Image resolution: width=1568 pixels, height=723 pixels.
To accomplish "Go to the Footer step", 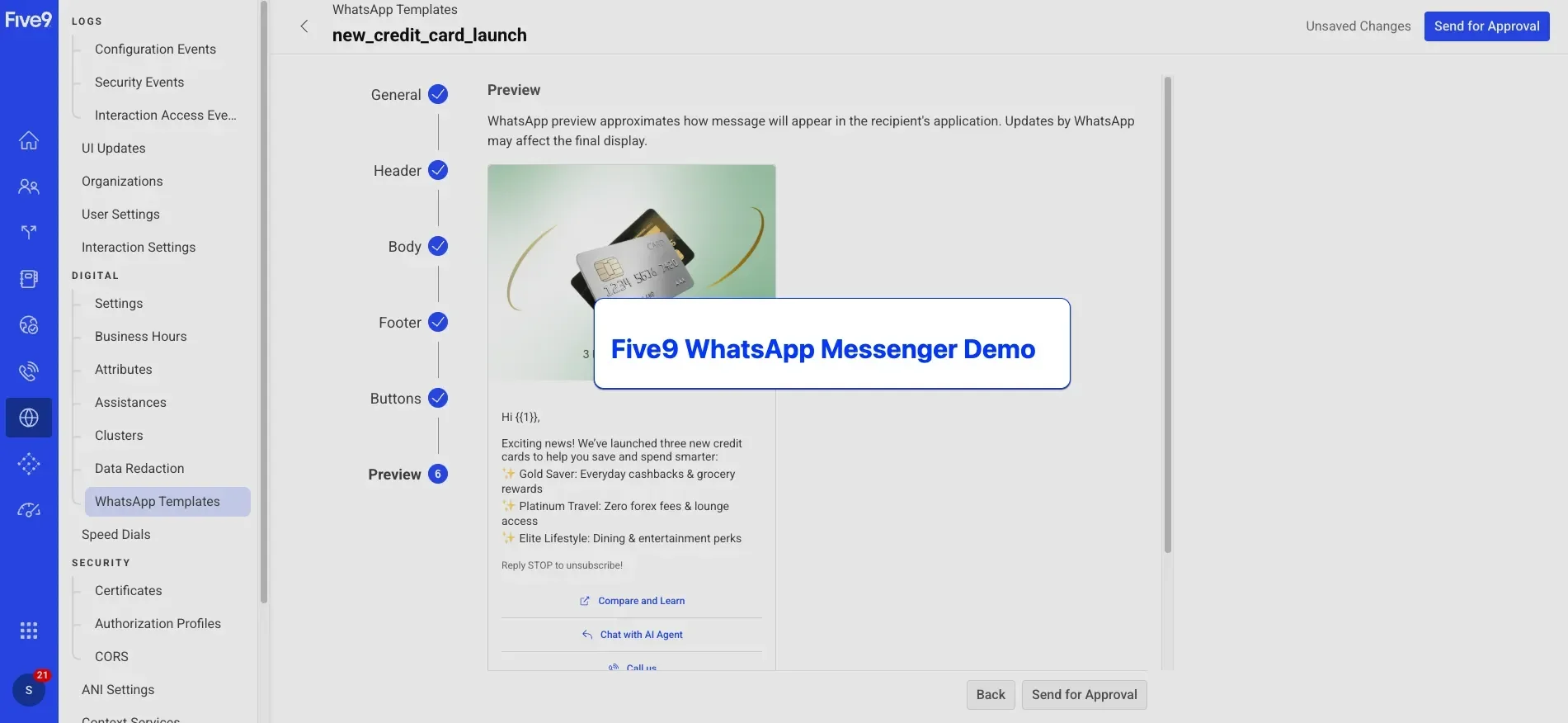I will click(x=400, y=323).
